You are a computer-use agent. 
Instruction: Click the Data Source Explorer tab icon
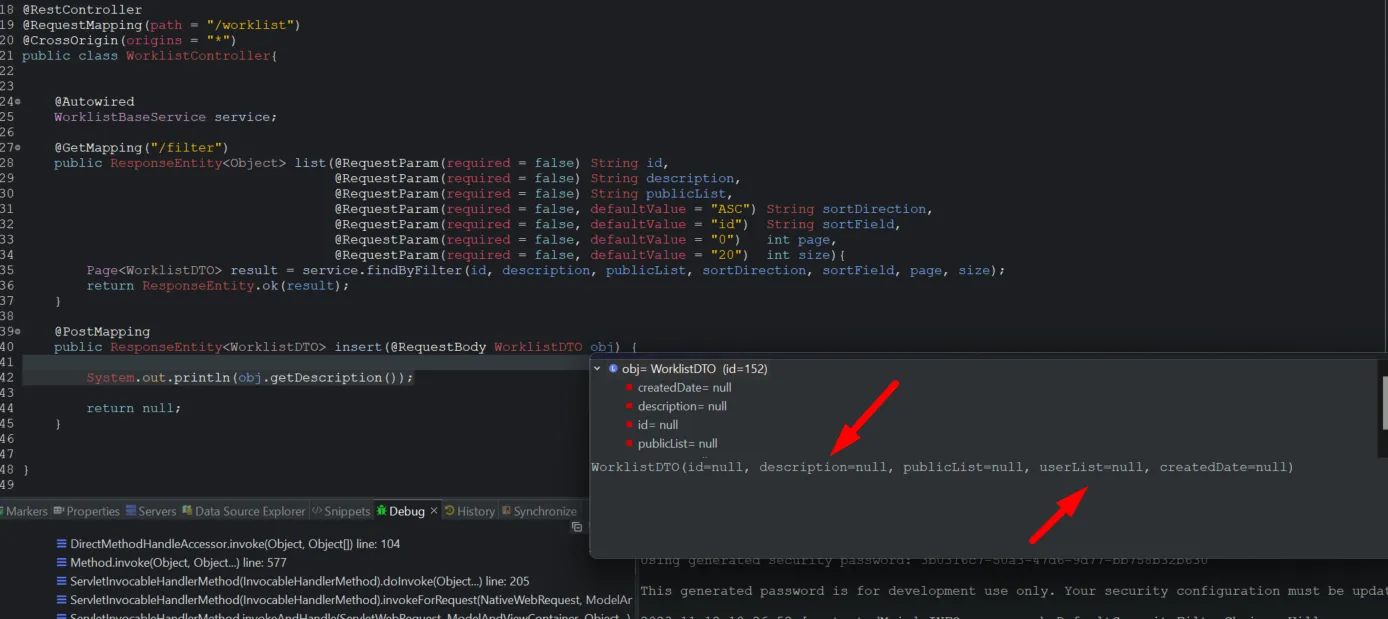click(x=187, y=511)
